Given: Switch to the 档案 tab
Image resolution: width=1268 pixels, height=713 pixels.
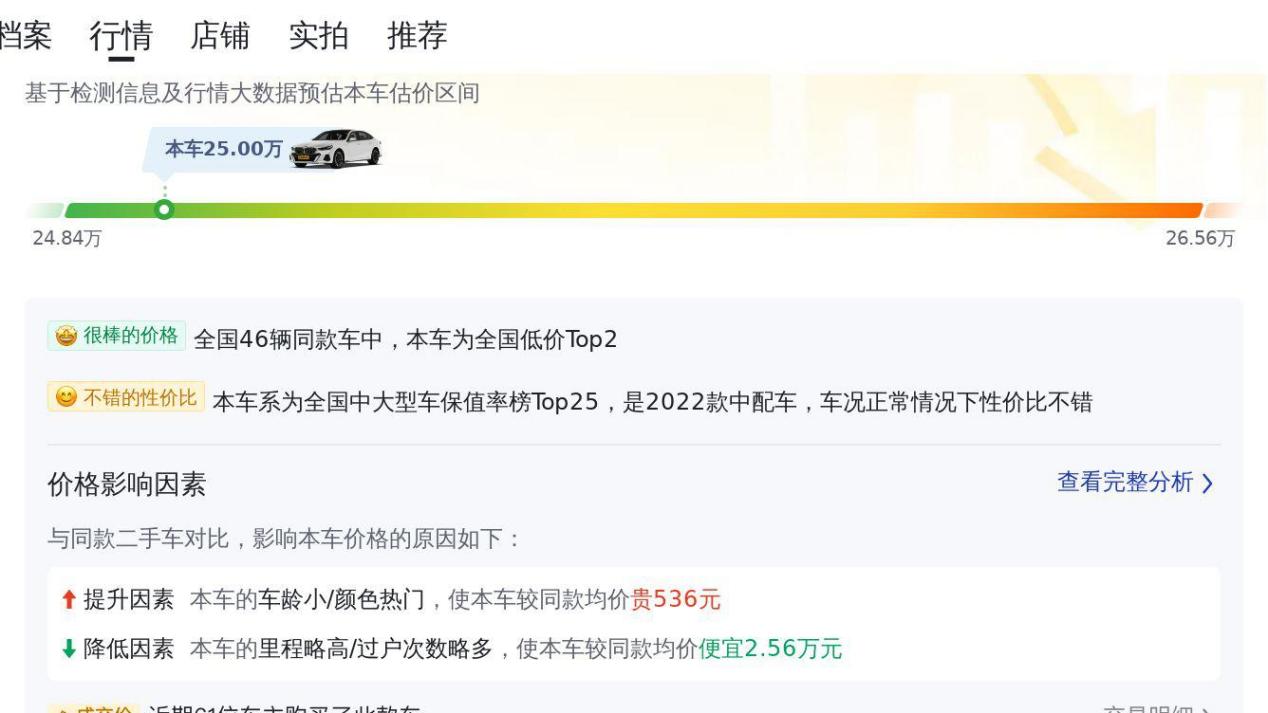Looking at the screenshot, I should (25, 36).
